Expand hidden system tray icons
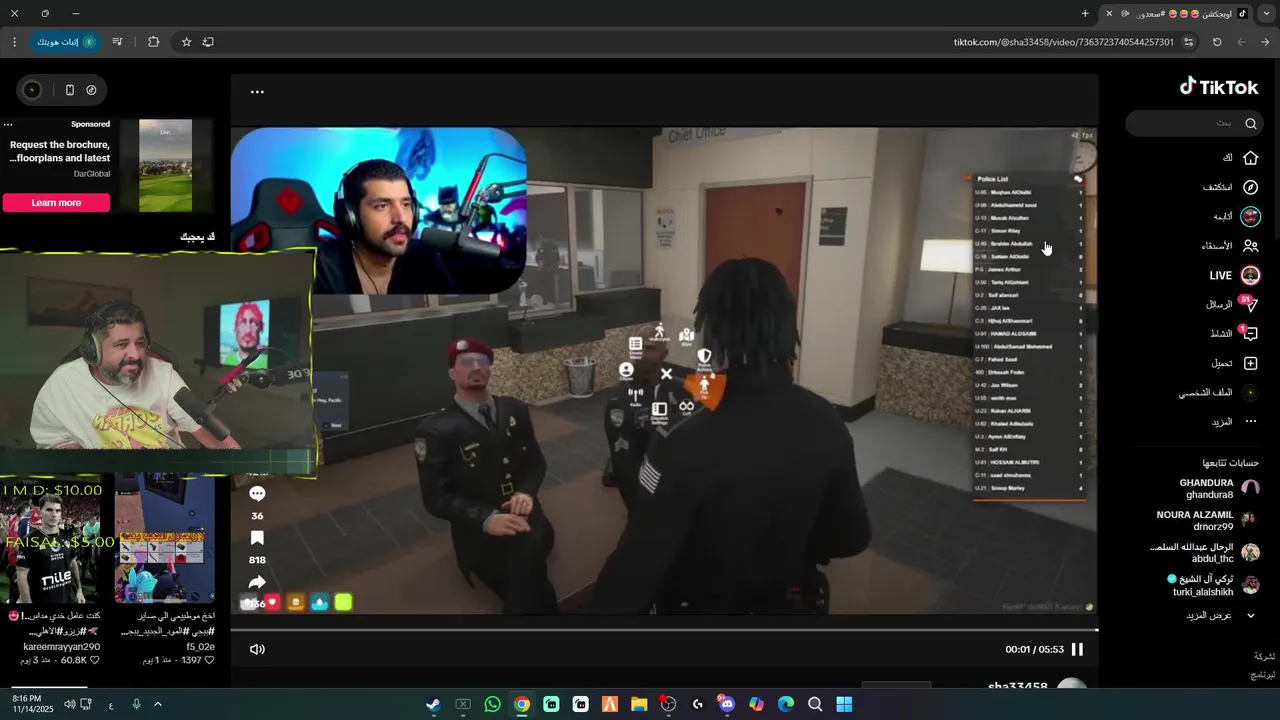 (x=157, y=704)
